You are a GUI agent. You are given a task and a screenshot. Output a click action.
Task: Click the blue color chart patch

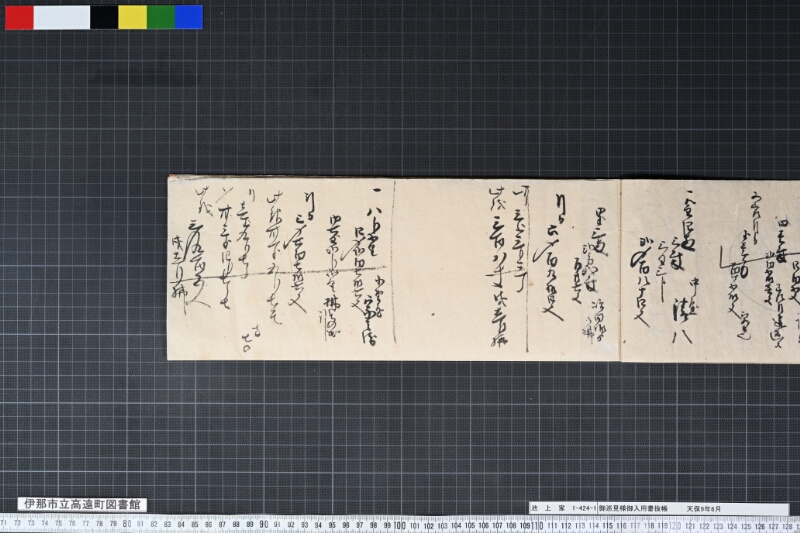[x=189, y=17]
